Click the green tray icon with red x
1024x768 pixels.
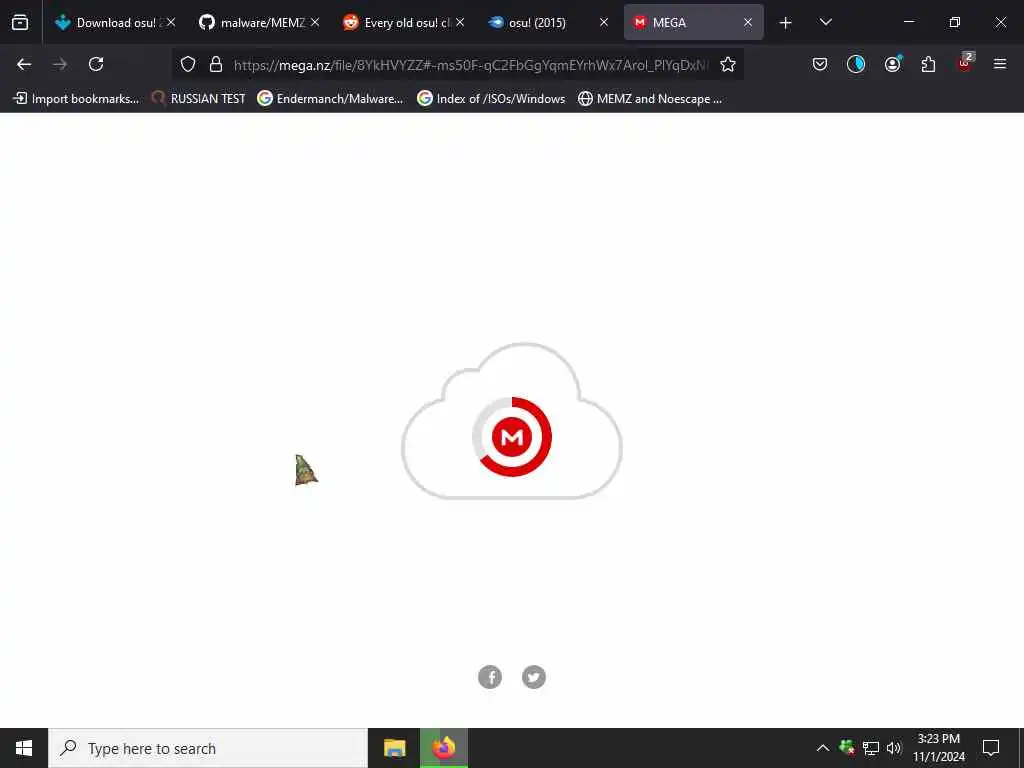(846, 748)
